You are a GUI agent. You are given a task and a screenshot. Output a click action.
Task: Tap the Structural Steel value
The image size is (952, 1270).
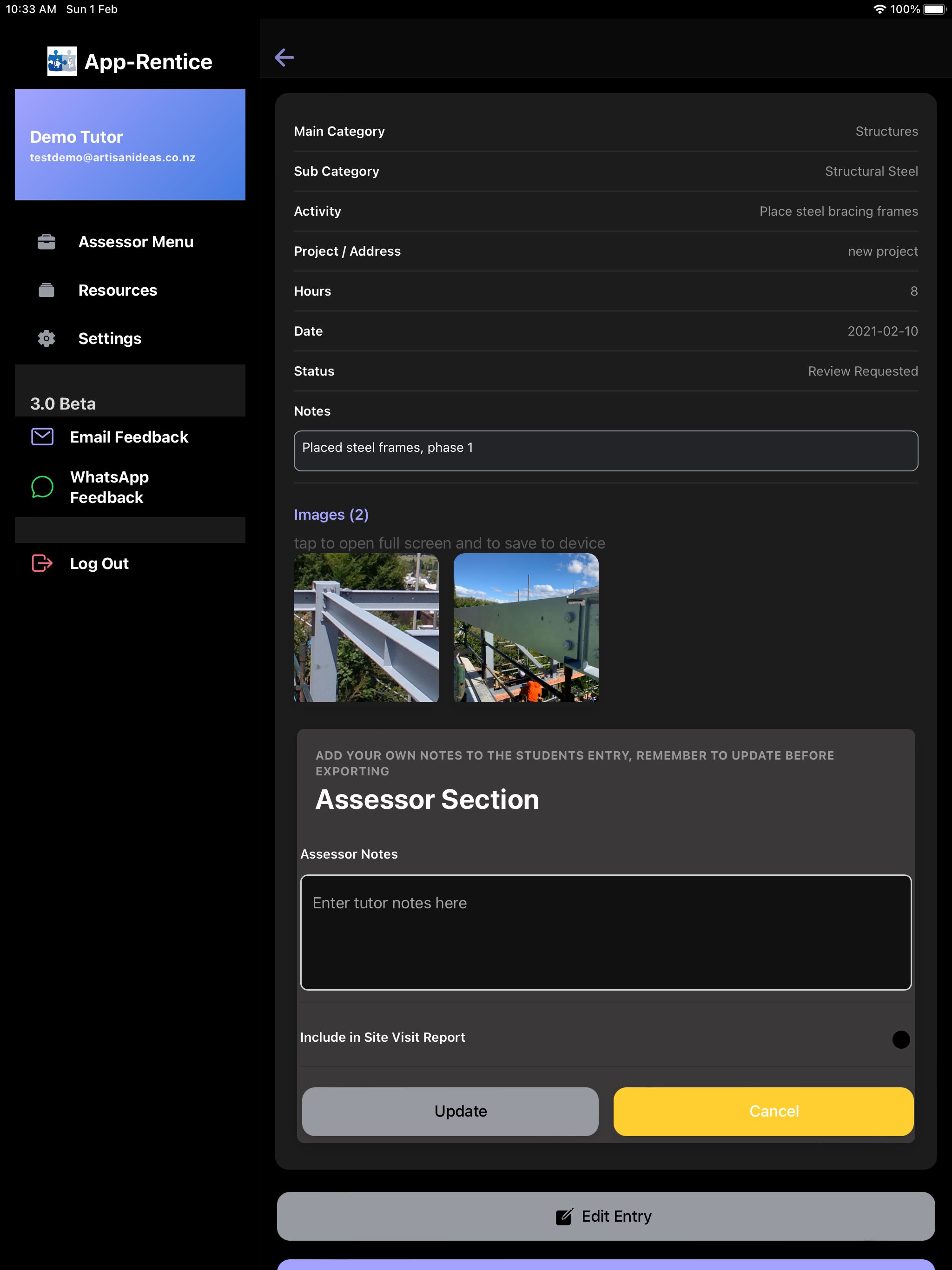[x=871, y=171]
